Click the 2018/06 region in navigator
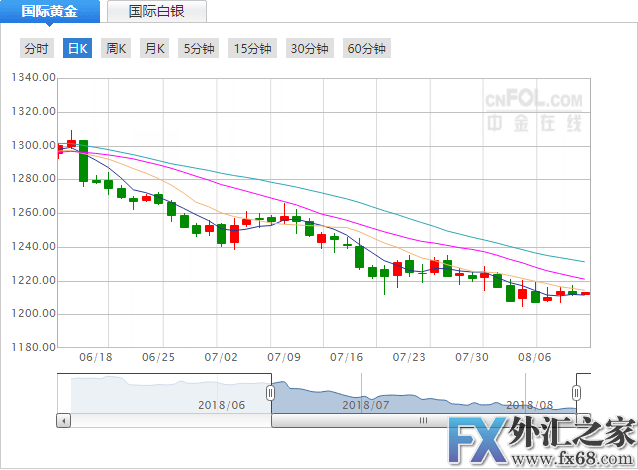 (x=222, y=404)
